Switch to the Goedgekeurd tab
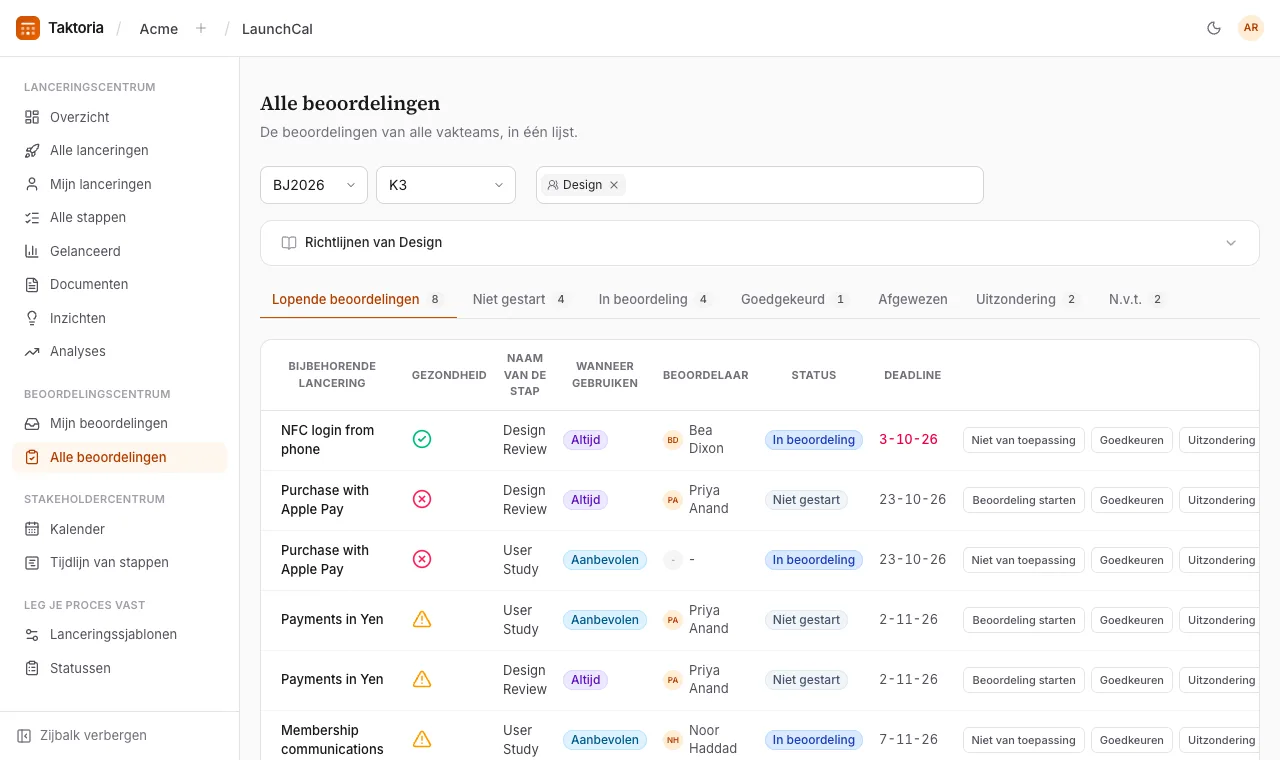Screen dimensions: 1280x760 click(794, 299)
